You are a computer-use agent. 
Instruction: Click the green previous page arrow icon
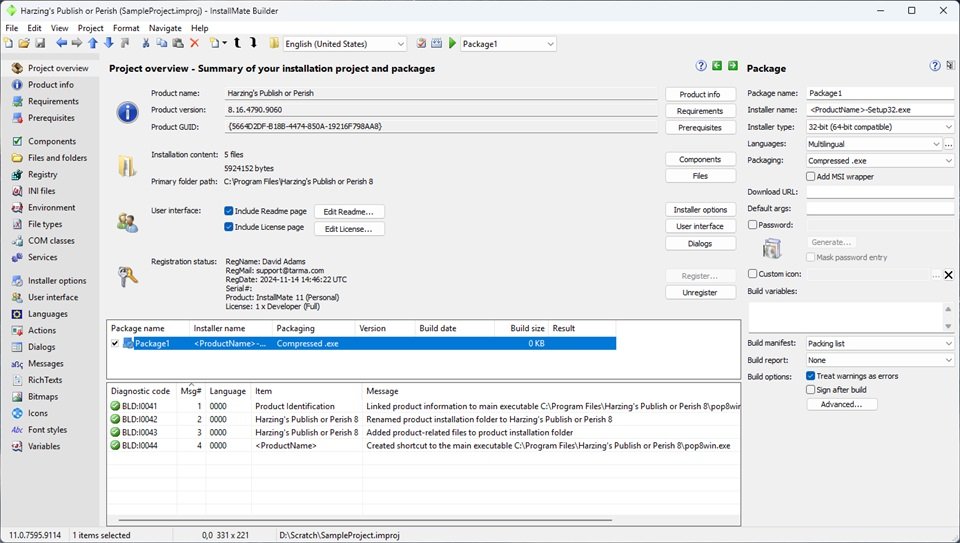coord(717,66)
